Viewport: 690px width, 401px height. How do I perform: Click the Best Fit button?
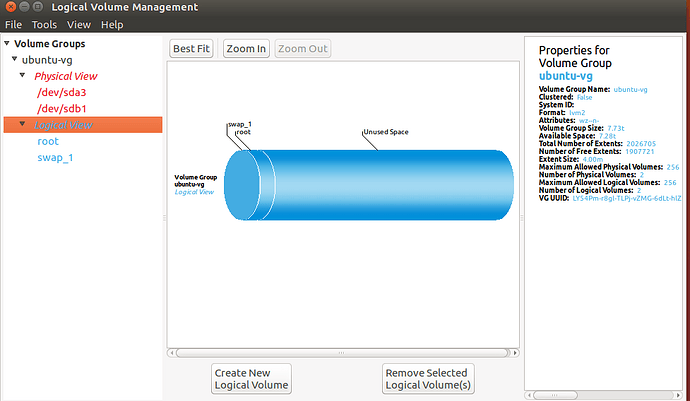coord(191,49)
